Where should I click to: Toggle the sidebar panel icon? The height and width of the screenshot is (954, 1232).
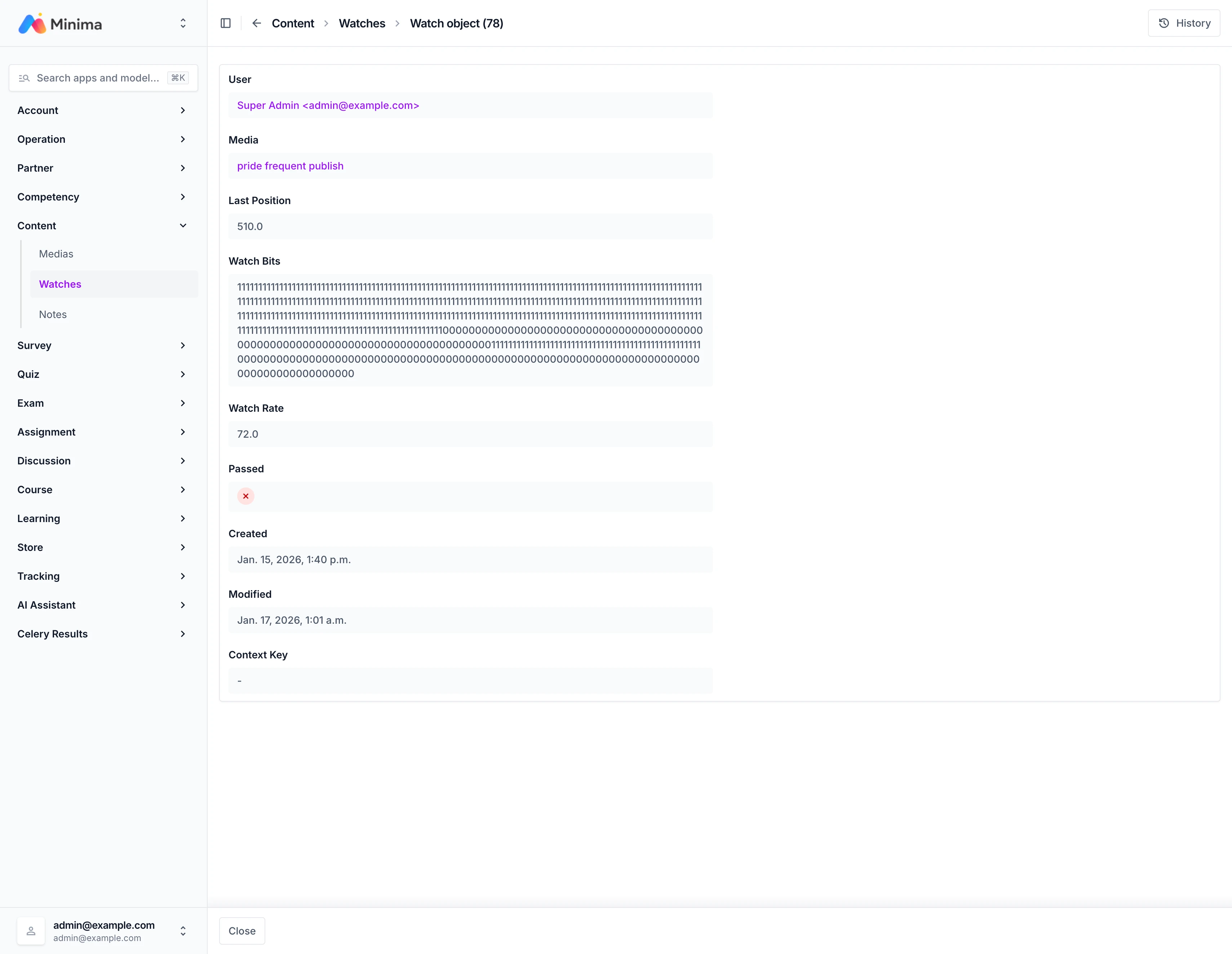[226, 23]
